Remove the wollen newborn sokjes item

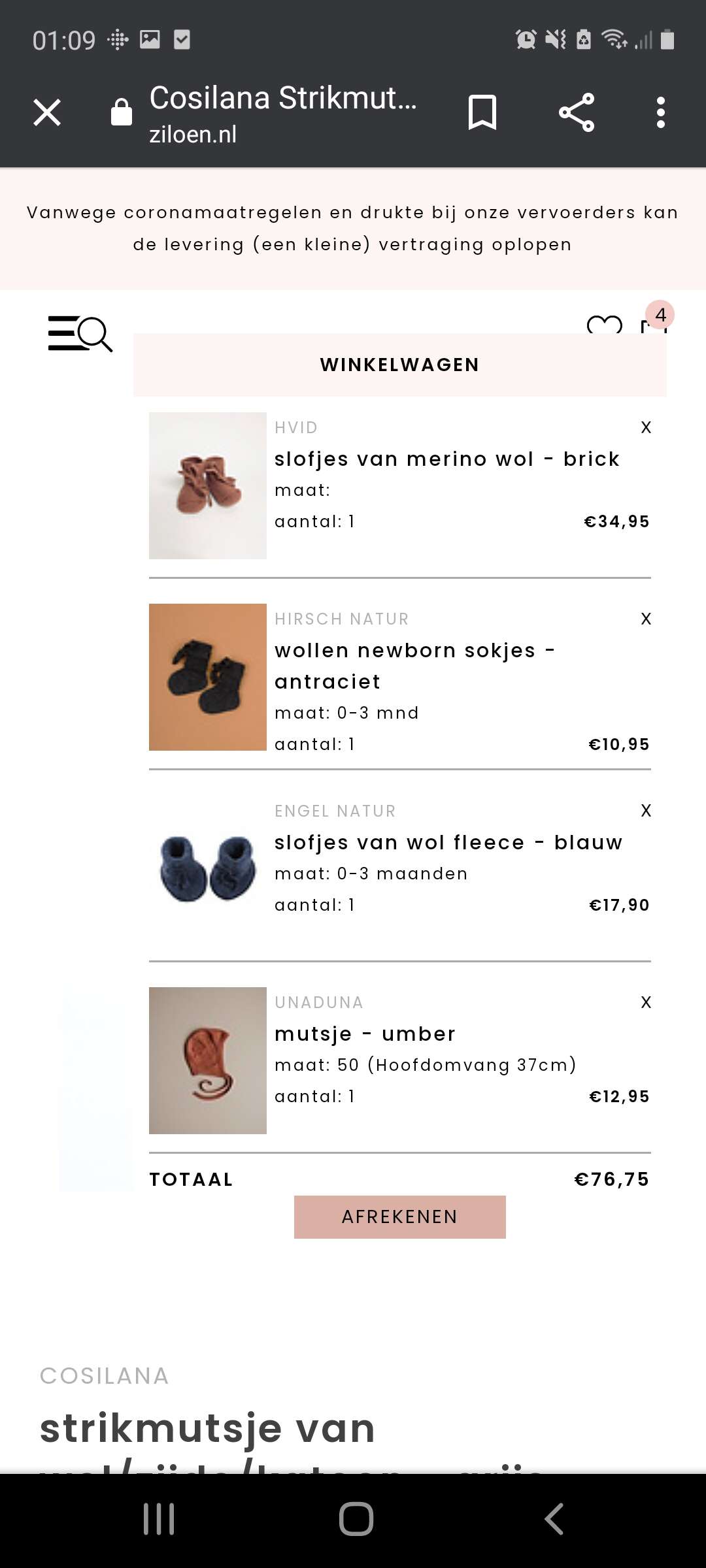[646, 619]
